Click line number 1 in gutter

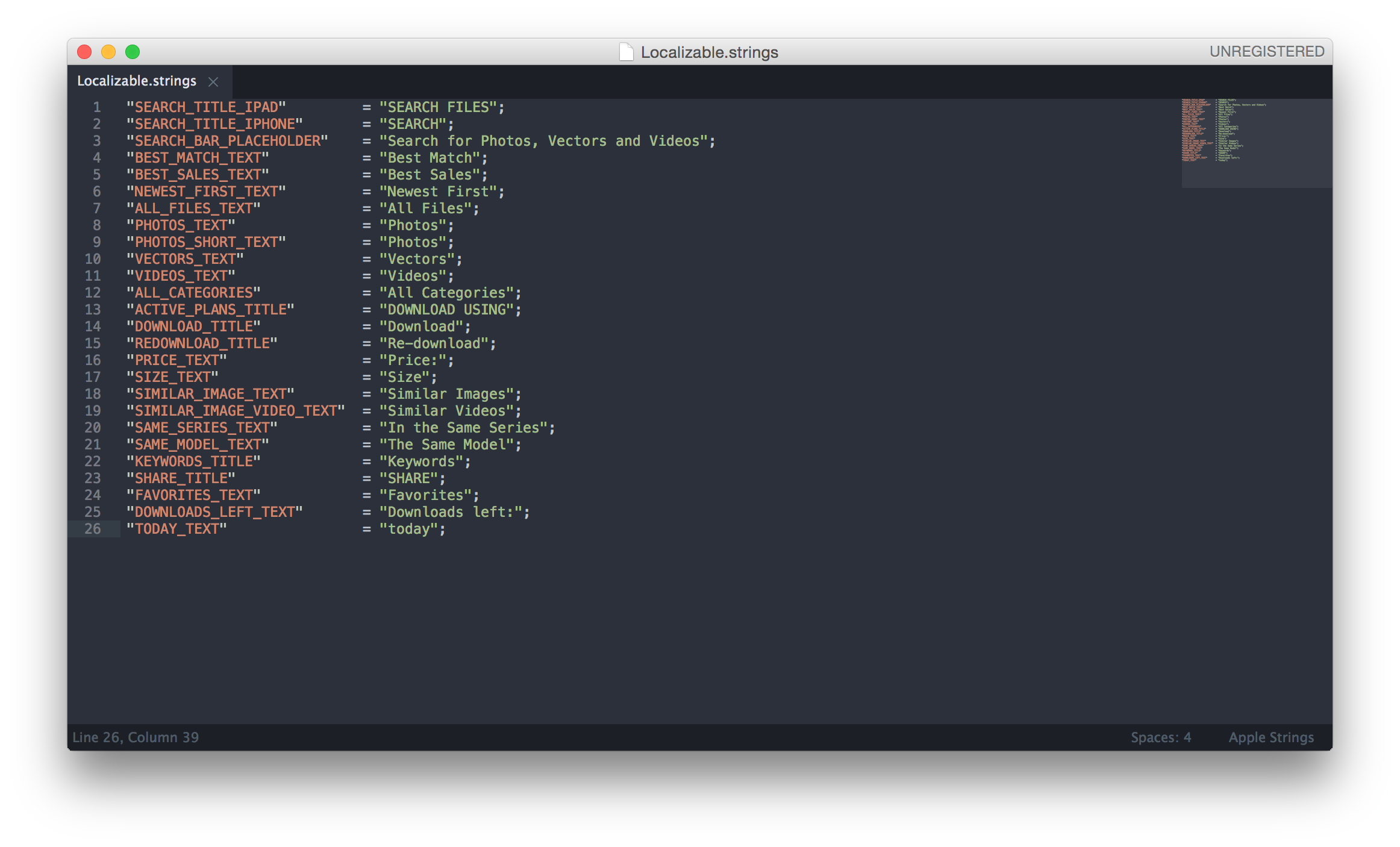96,107
